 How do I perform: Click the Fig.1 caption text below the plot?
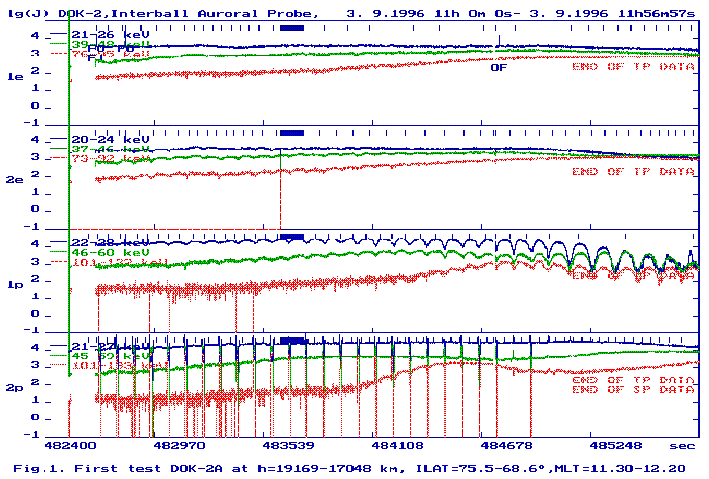click(350, 467)
